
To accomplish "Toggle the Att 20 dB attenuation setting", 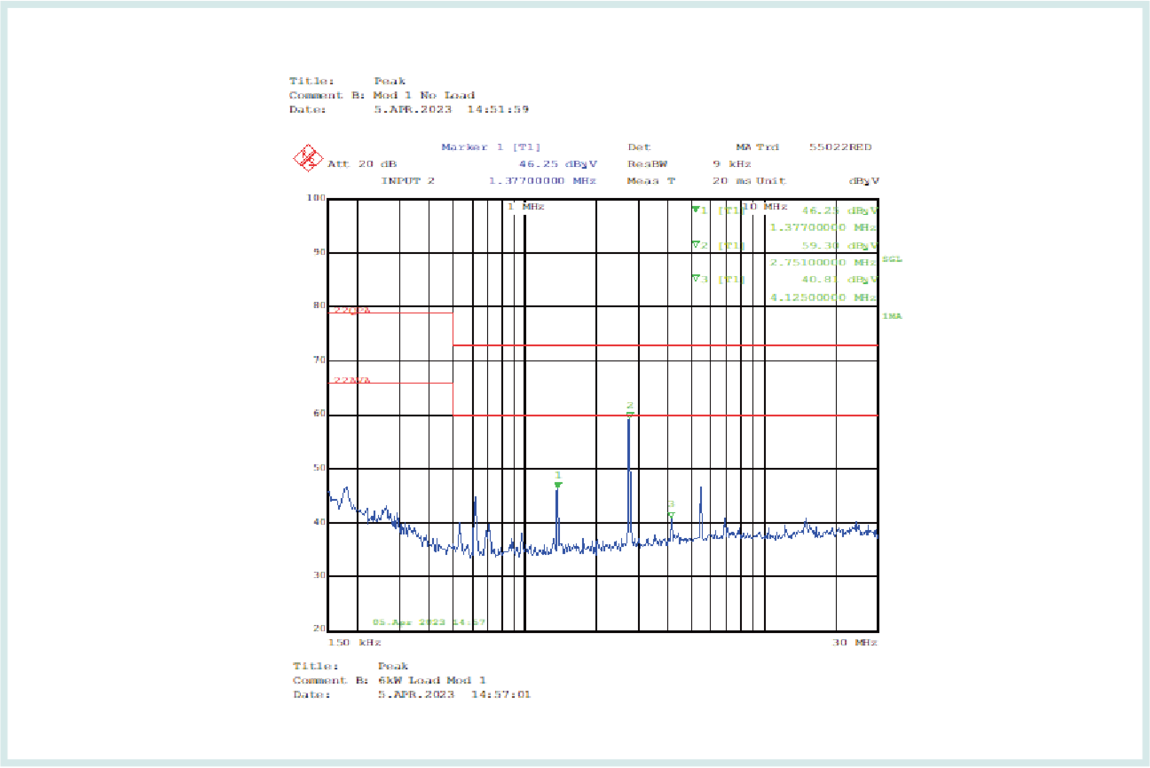I will click(360, 163).
